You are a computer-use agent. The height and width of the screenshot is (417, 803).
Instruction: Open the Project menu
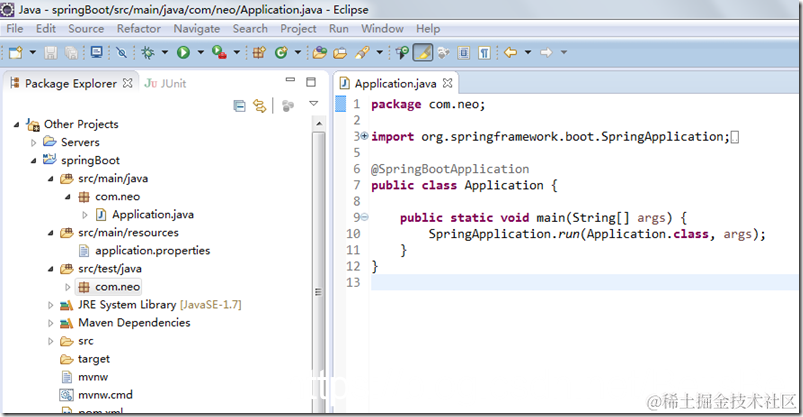point(298,29)
